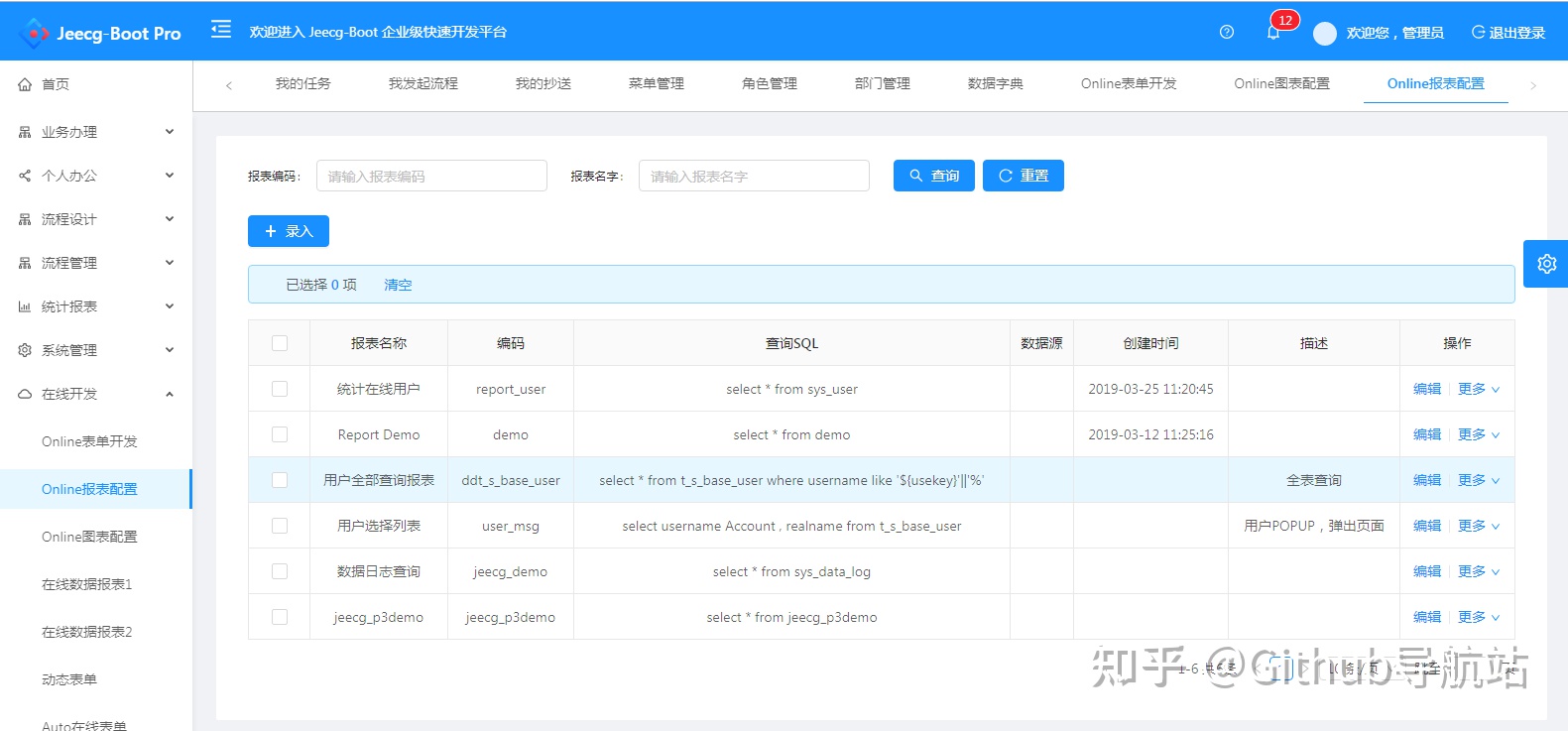The height and width of the screenshot is (731, 1568).
Task: Expand the 个人办公 menu chevron
Action: point(170,176)
